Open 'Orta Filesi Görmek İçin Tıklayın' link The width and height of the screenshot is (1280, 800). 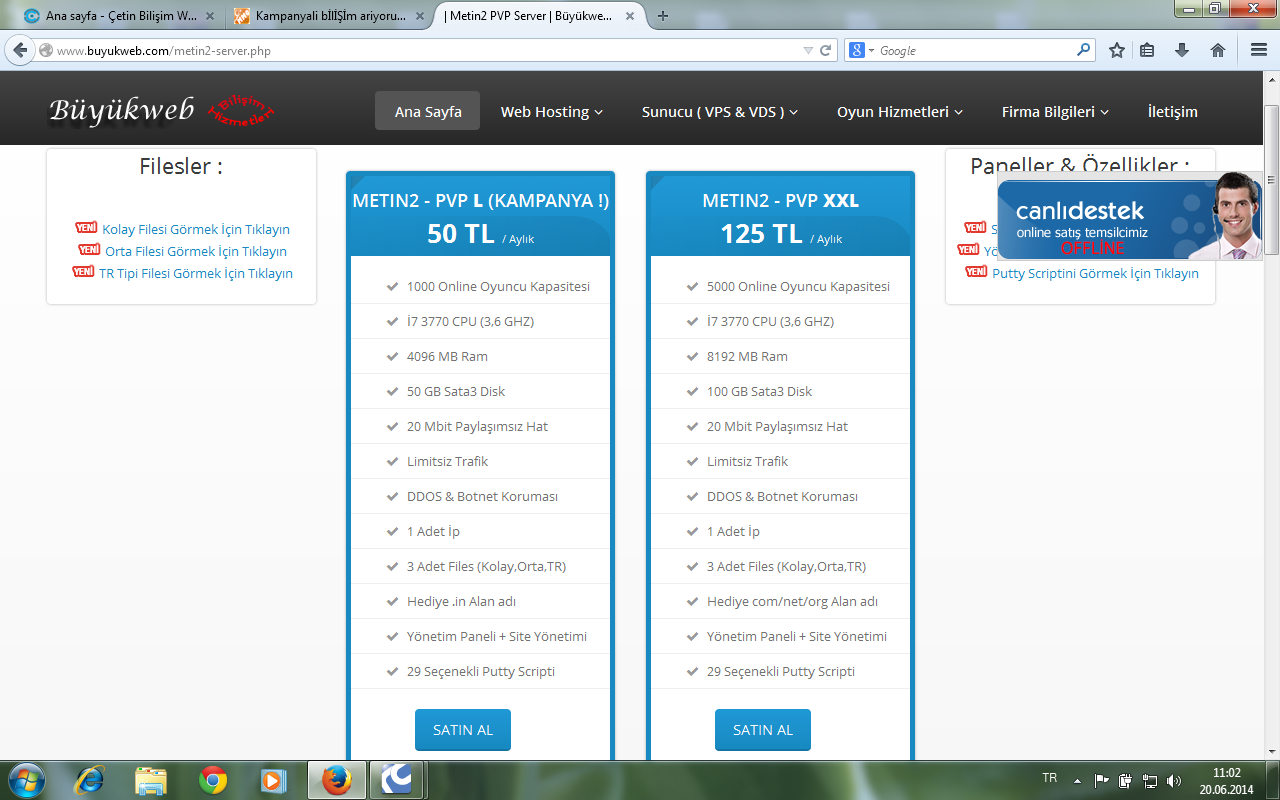pyautogui.click(x=196, y=251)
